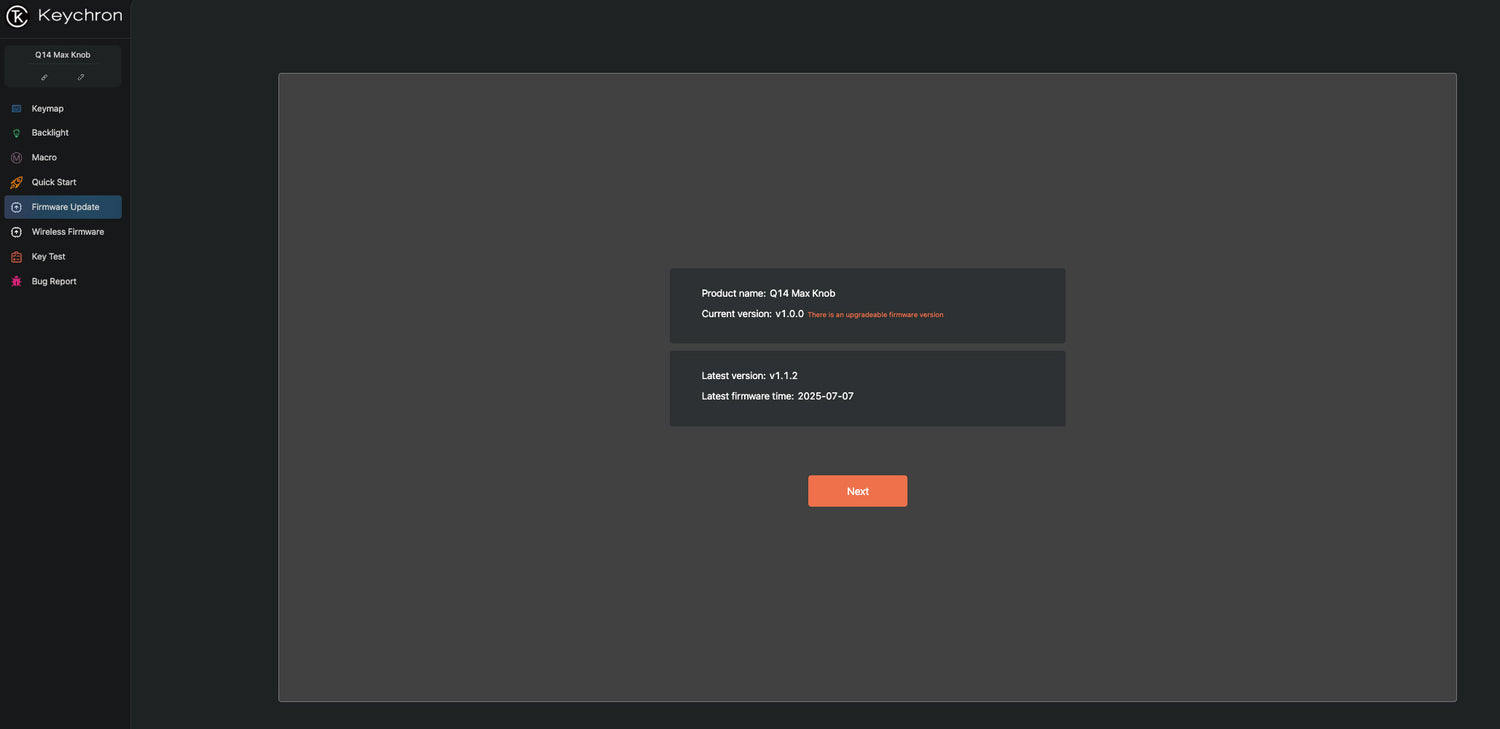The height and width of the screenshot is (729, 1500).
Task: Click the latest version v1.1.2 text
Action: coord(783,376)
